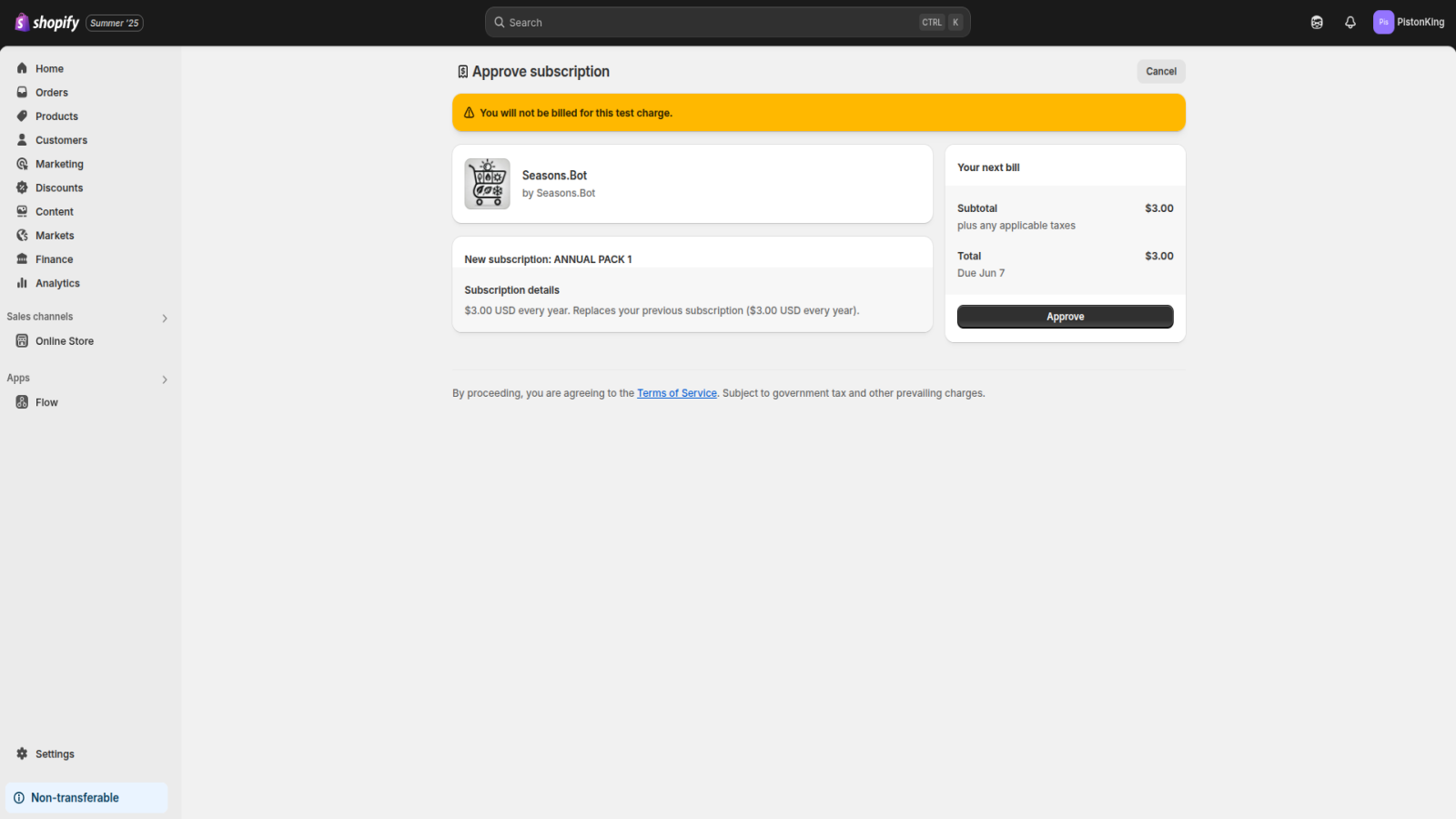1456x819 pixels.
Task: Open the Discounts section
Action: point(59,187)
